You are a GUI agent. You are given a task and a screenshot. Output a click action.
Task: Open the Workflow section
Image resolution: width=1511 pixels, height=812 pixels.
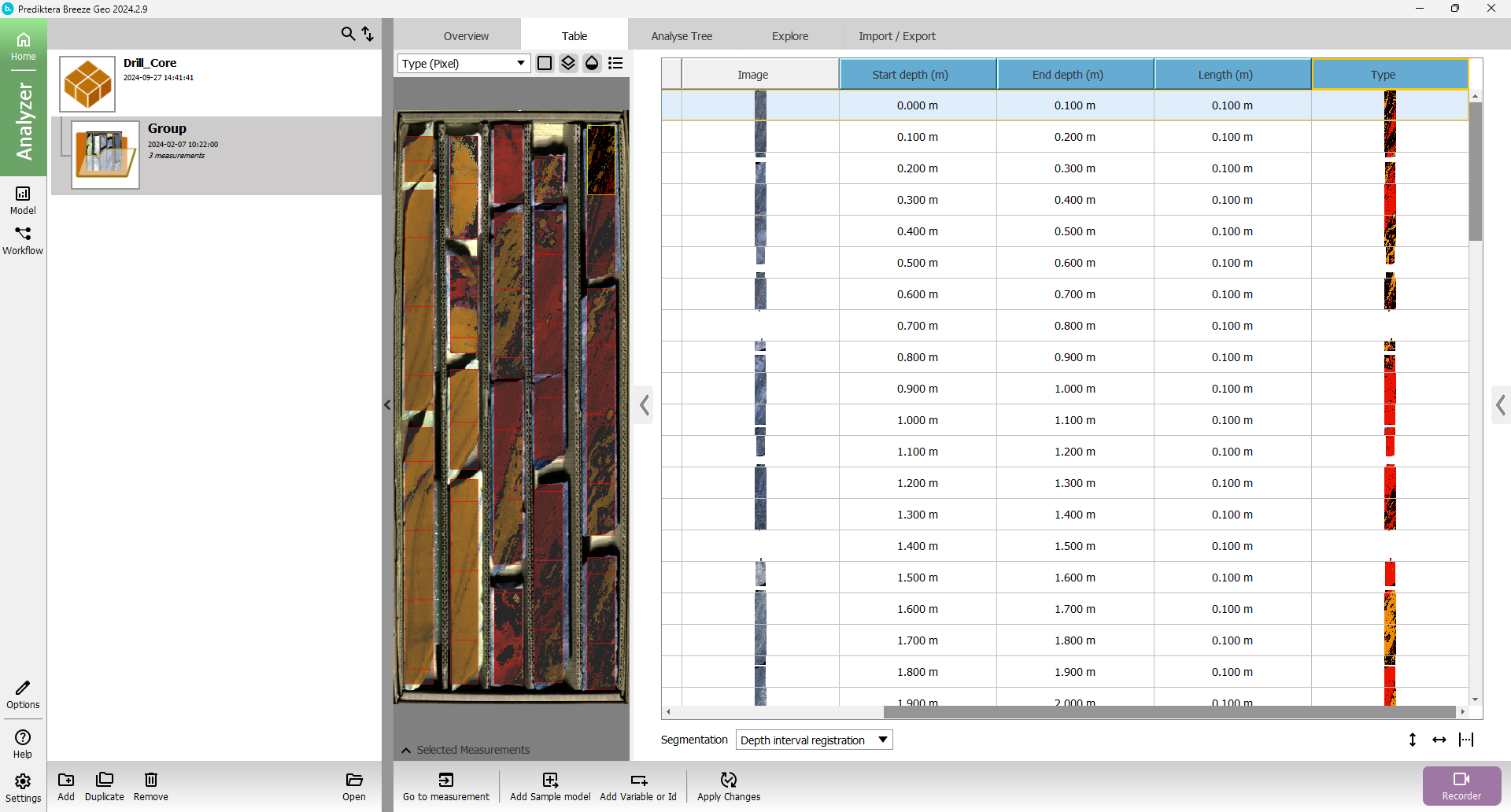point(23,240)
